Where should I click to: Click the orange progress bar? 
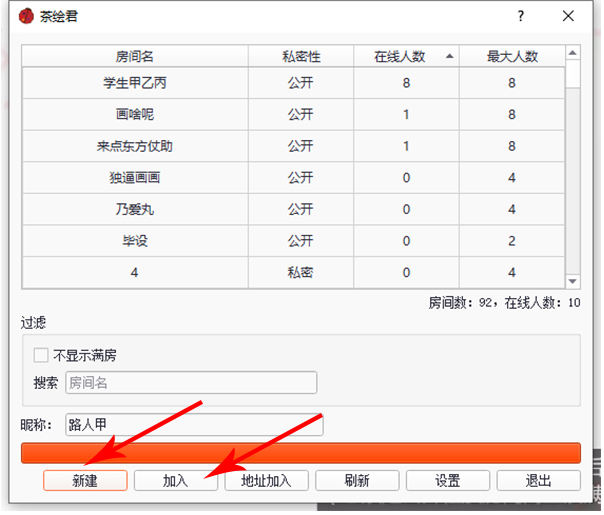(x=301, y=453)
